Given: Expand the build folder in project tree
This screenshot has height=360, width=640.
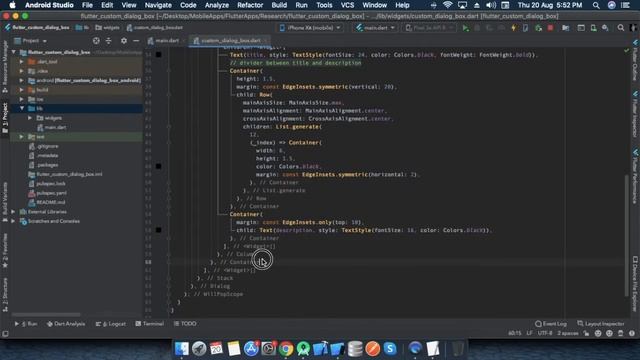Looking at the screenshot, I should [x=21, y=90].
